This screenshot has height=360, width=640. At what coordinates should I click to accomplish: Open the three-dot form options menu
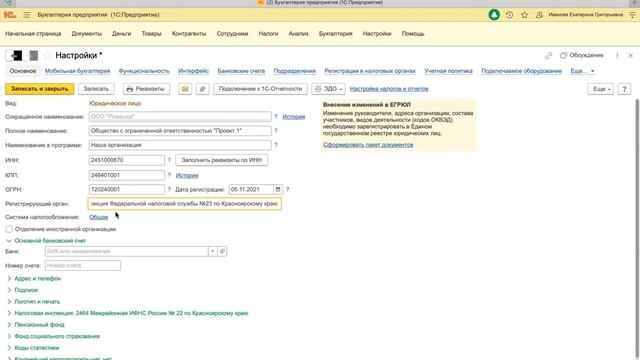[x=617, y=56]
